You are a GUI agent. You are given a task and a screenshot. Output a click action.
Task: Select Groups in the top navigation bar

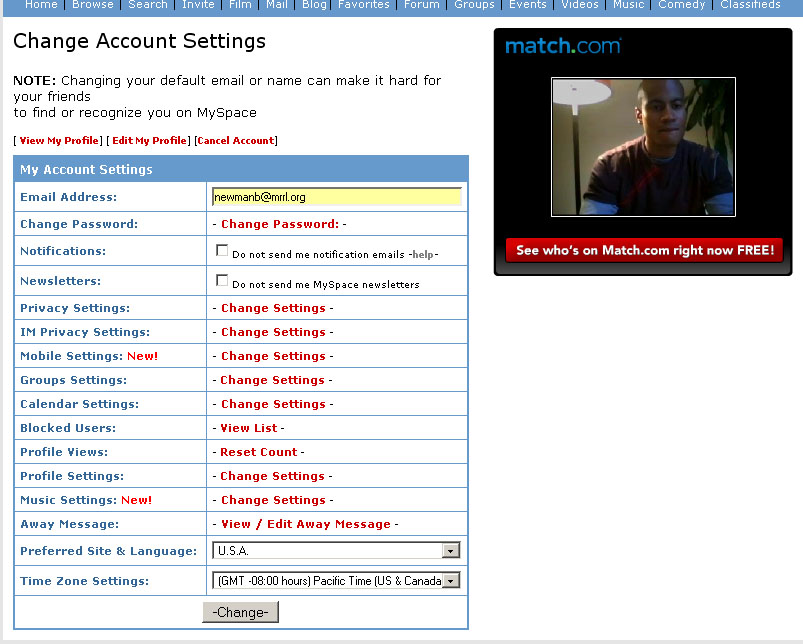474,5
